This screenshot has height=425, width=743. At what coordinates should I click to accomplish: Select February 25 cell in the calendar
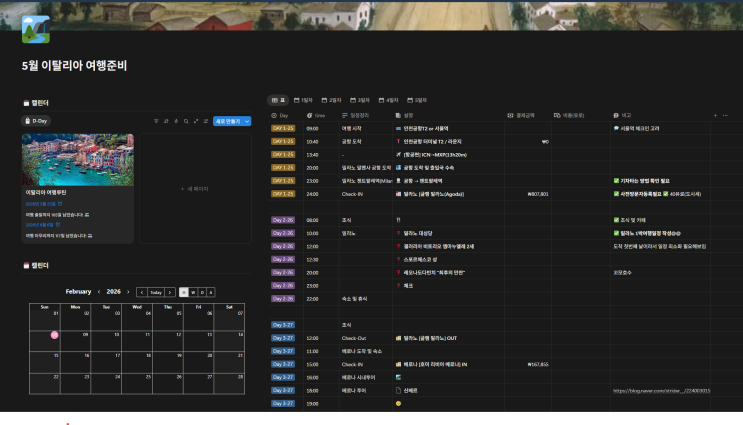click(137, 383)
